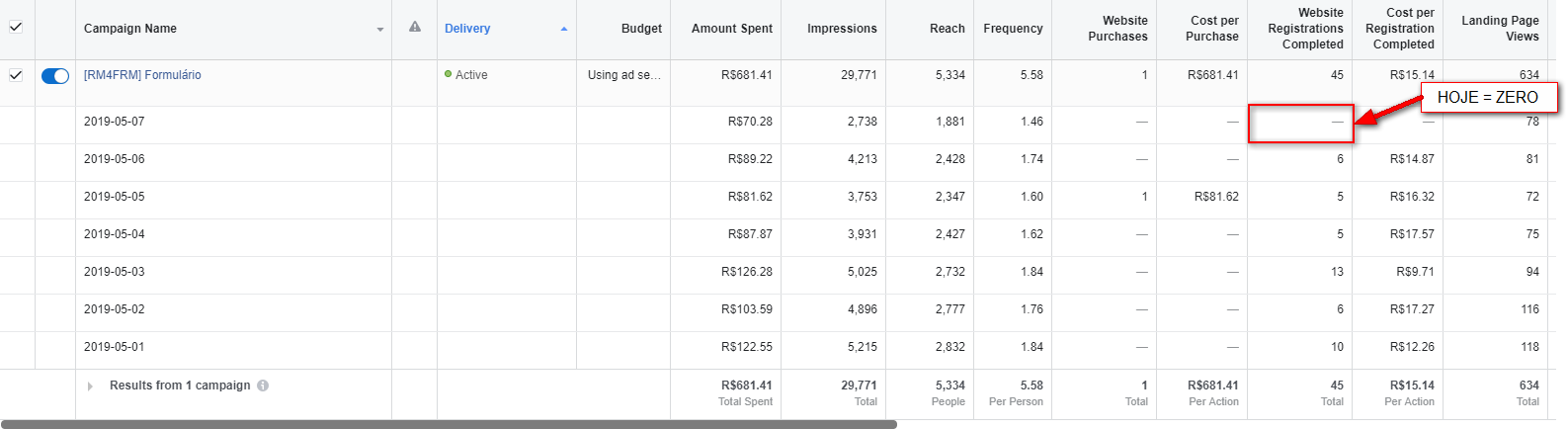
Task: Switch off the RM4FRM Formulário campaign toggle
Action: point(55,76)
